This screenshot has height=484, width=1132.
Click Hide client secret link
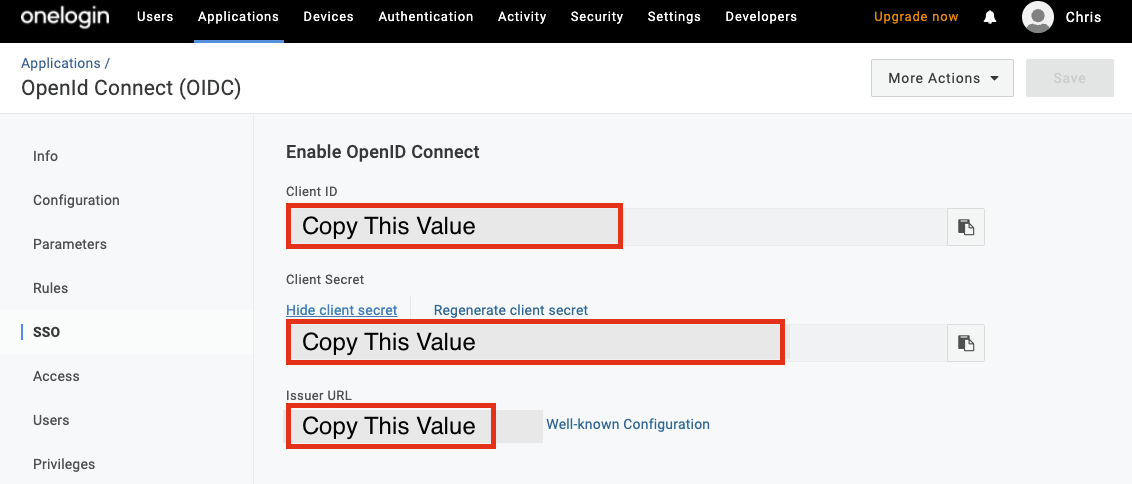tap(341, 310)
